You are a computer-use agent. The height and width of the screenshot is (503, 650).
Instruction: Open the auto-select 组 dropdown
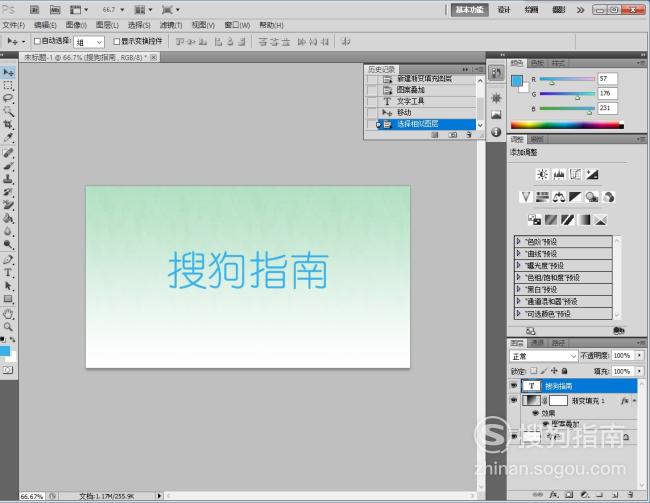pyautogui.click(x=89, y=42)
